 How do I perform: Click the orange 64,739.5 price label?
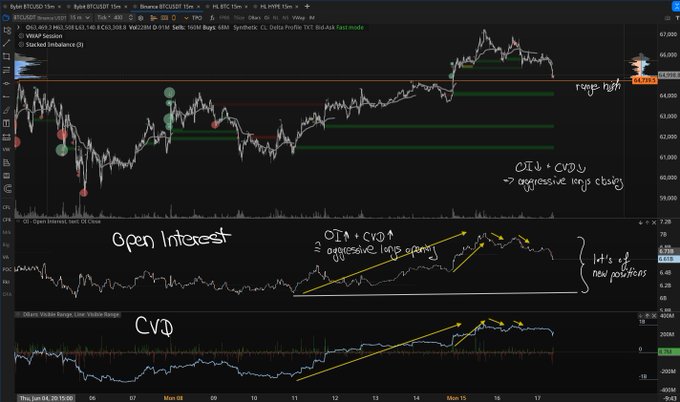pos(644,81)
